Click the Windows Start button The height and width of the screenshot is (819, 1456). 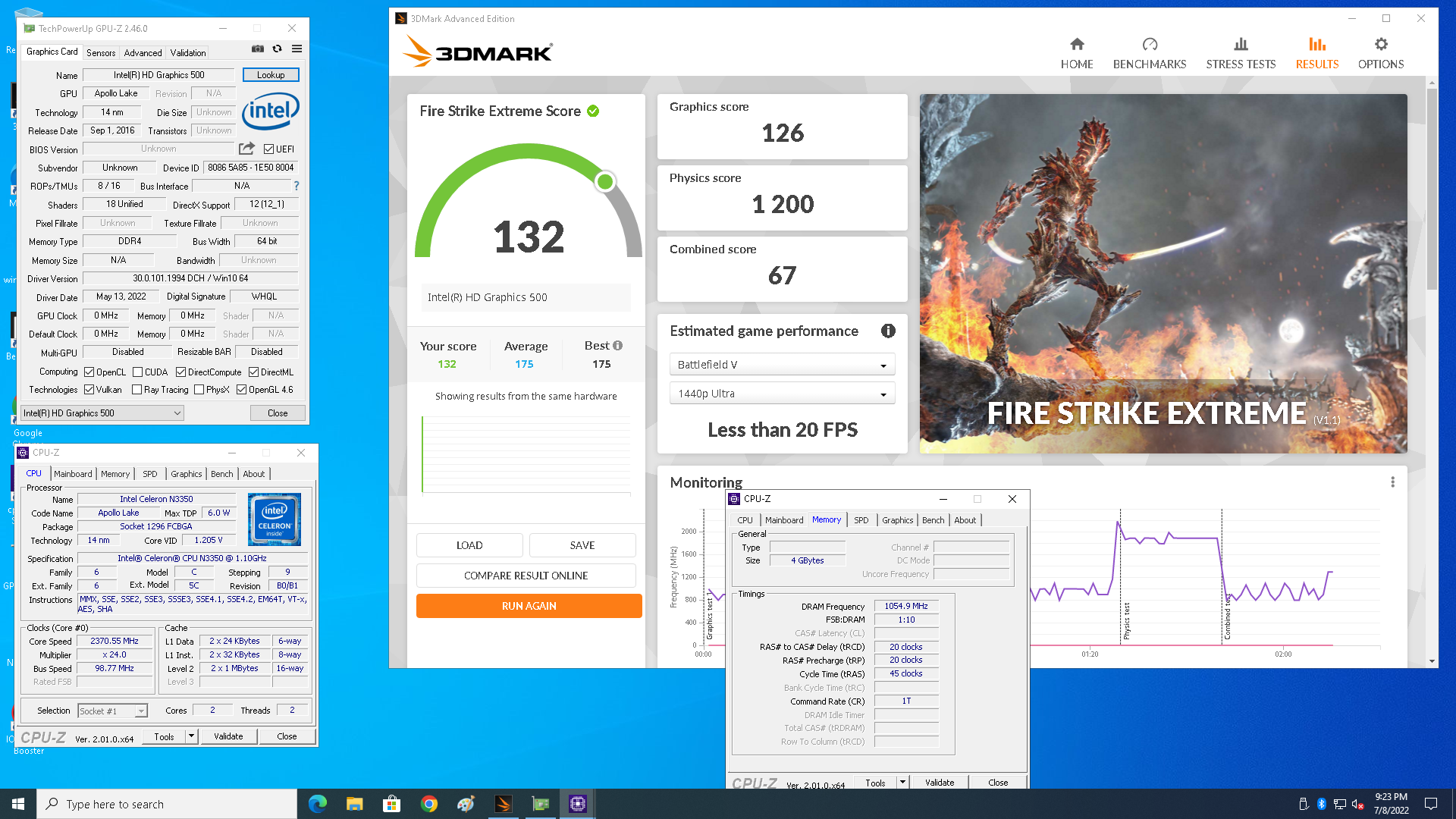pyautogui.click(x=18, y=804)
